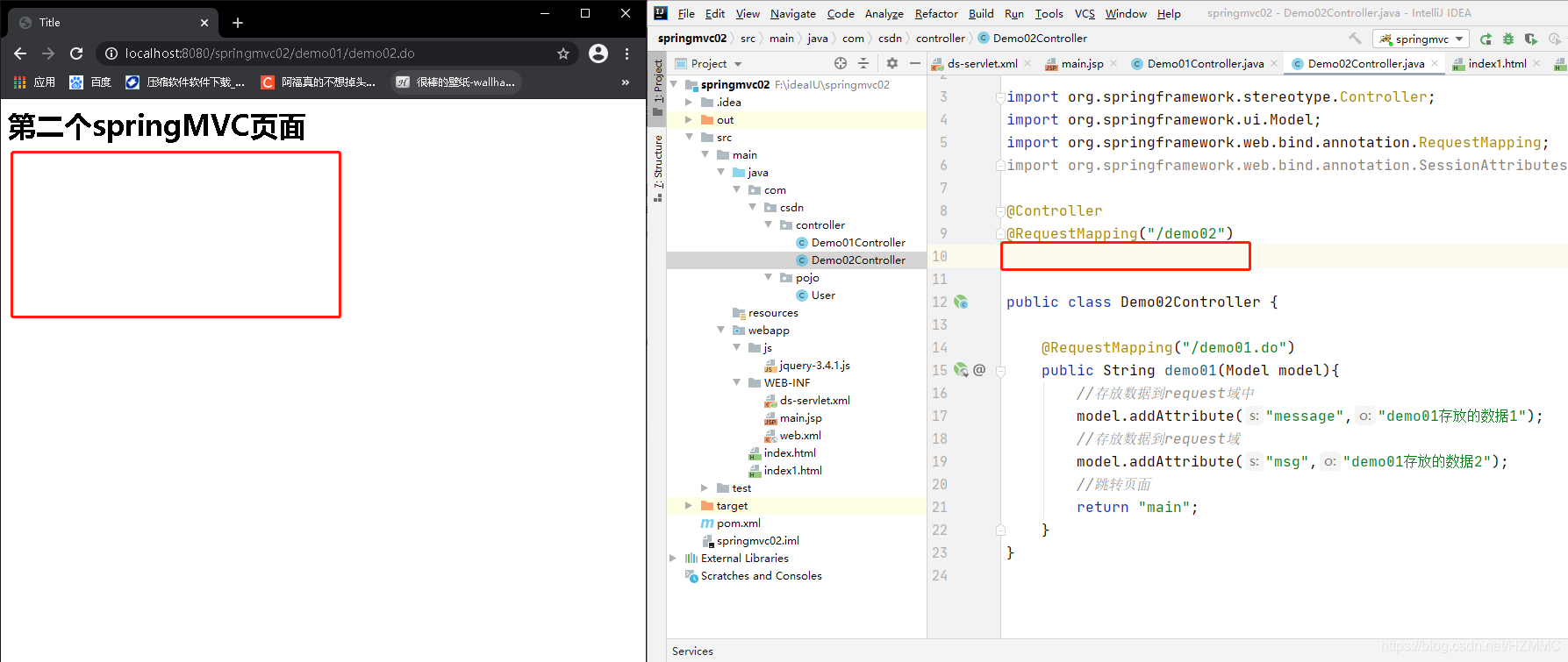Open the Refactor menu

[936, 13]
